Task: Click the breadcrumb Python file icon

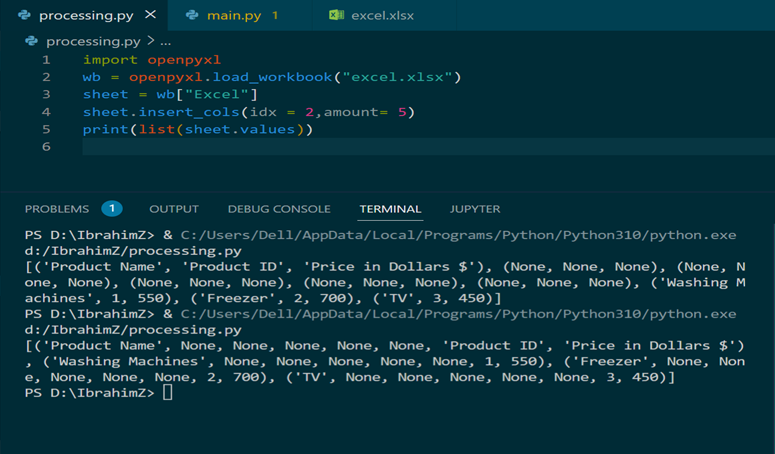Action: click(x=31, y=41)
